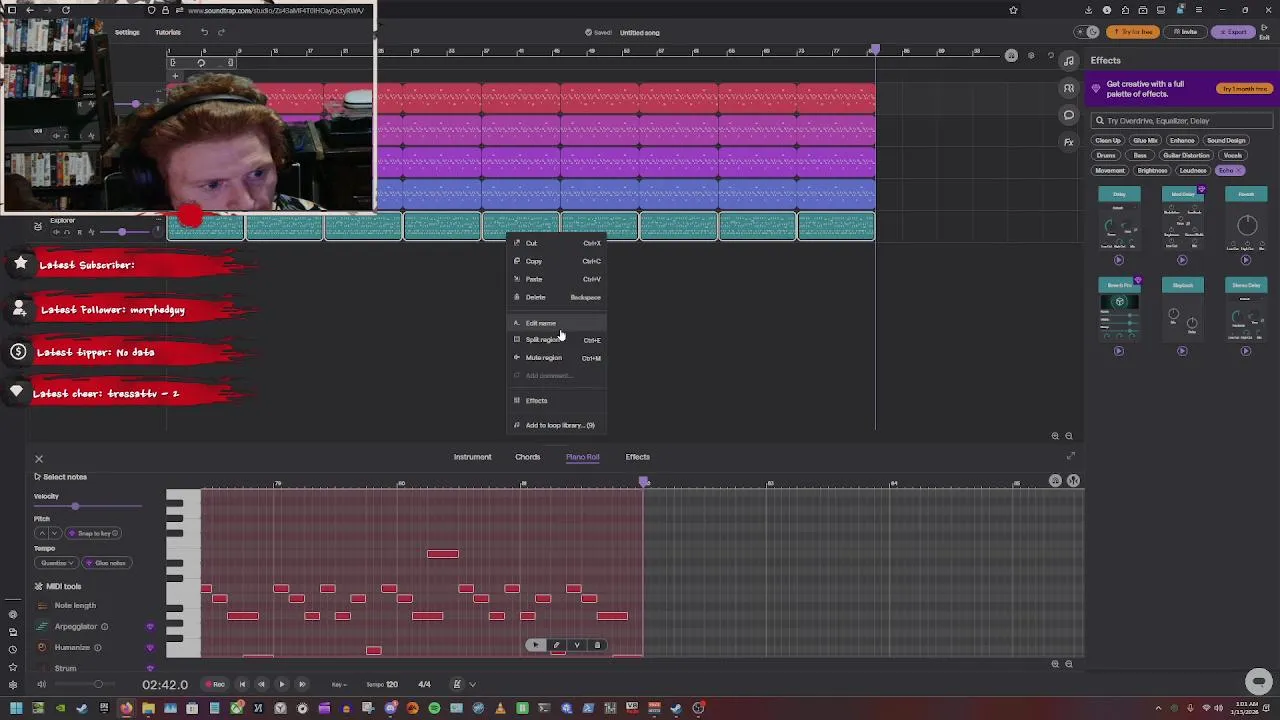Choose Split region from the context menu

(557, 340)
